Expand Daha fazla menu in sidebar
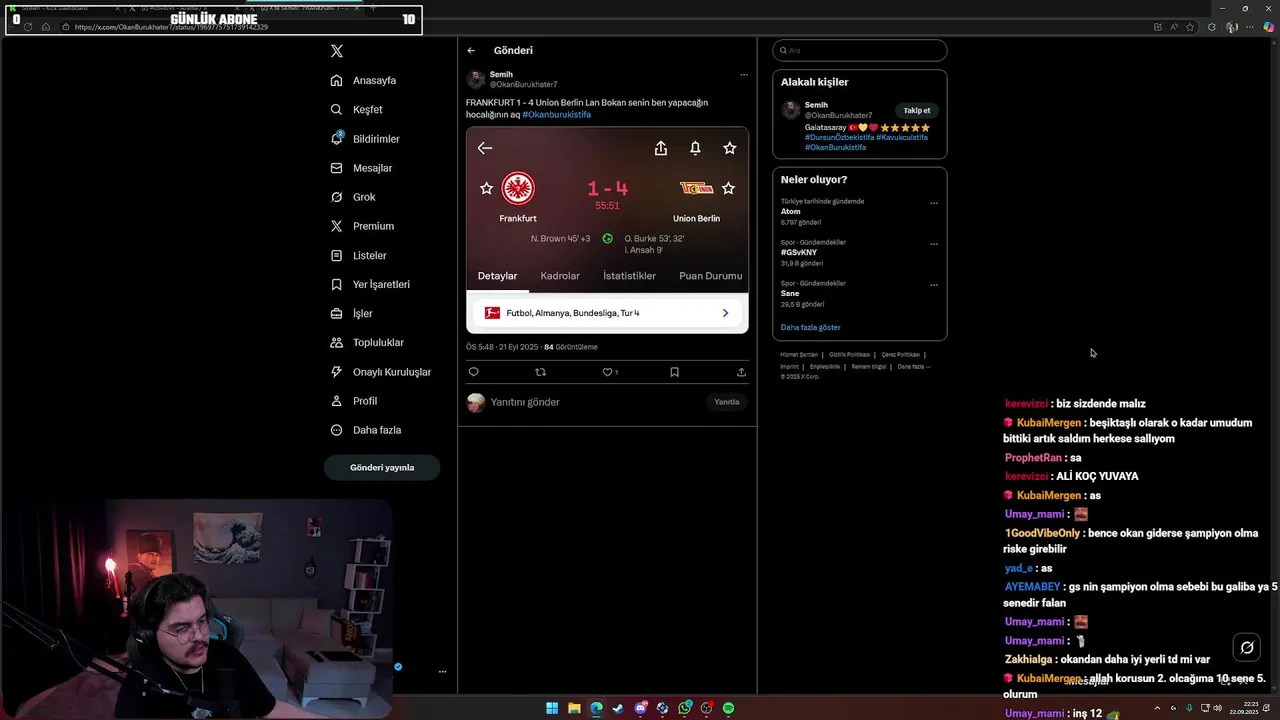 tap(366, 430)
